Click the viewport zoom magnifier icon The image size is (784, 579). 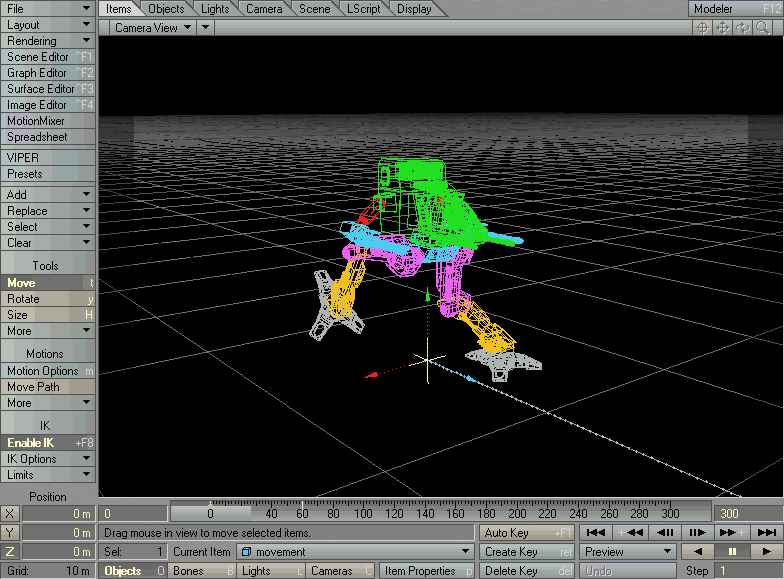pos(762,28)
